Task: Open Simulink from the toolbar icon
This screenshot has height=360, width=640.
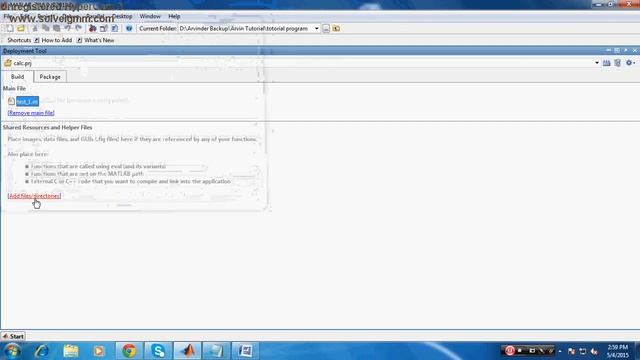Action: click(93, 28)
